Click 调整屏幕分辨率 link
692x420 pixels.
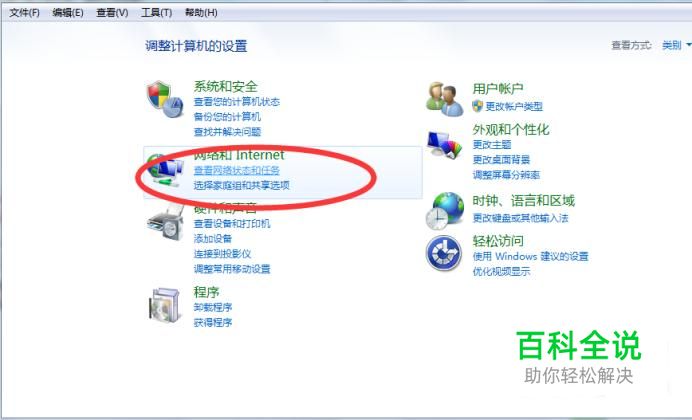click(x=506, y=175)
